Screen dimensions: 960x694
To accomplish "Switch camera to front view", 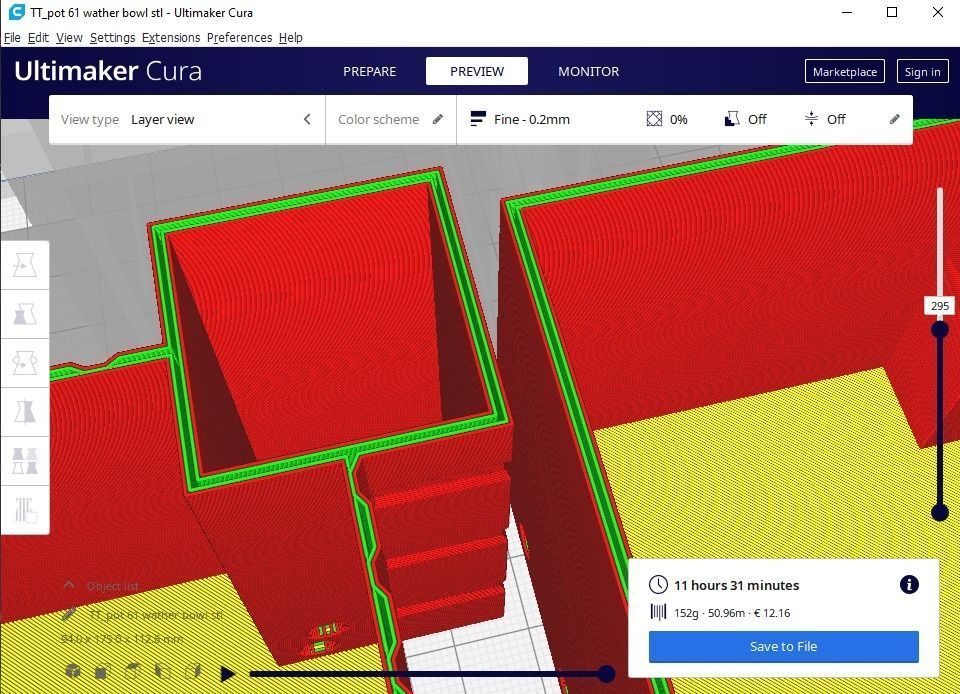I will coord(102,672).
